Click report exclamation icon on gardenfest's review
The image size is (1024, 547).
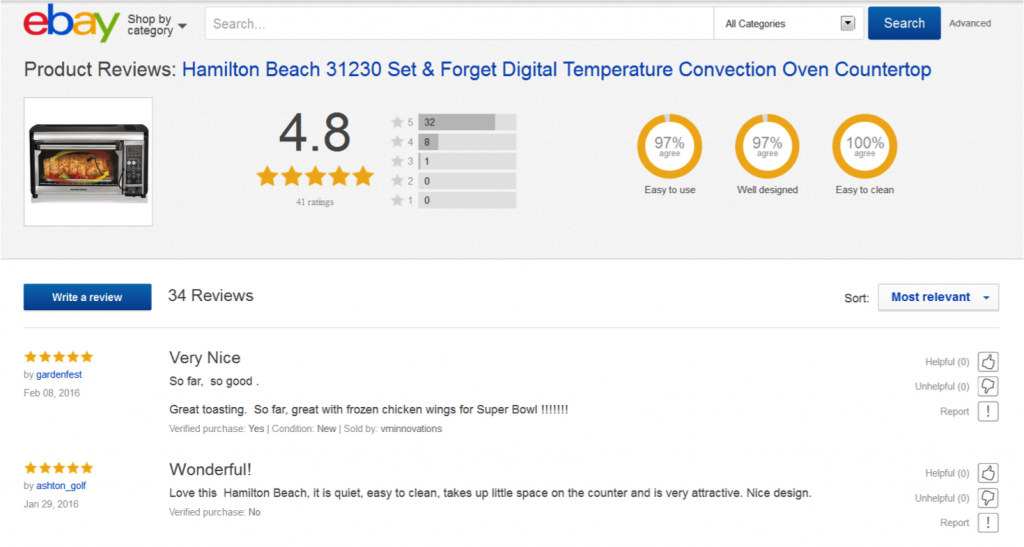pyautogui.click(x=988, y=411)
